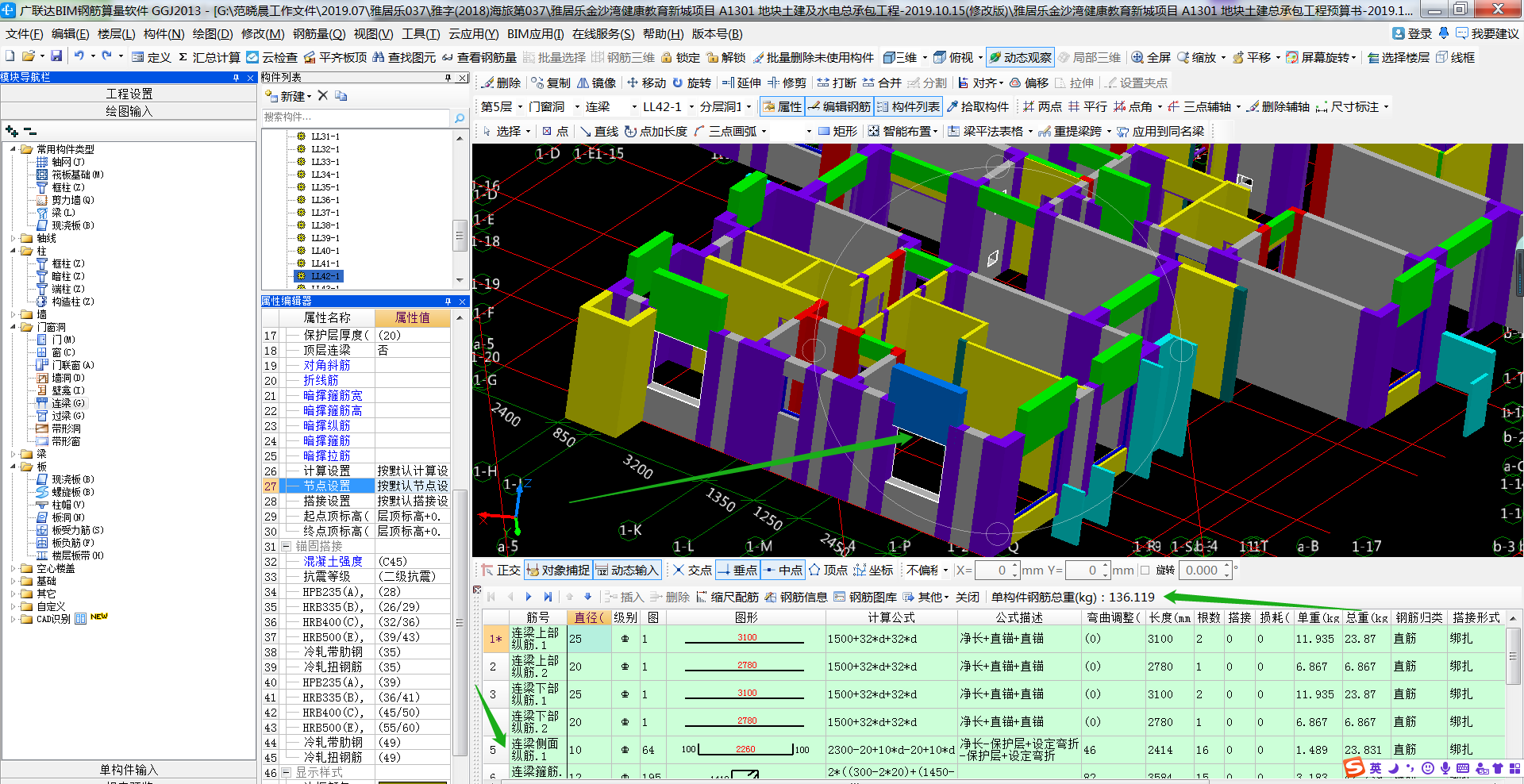Image resolution: width=1524 pixels, height=784 pixels.
Task: Open the 帮助(H) menu
Action: [664, 33]
